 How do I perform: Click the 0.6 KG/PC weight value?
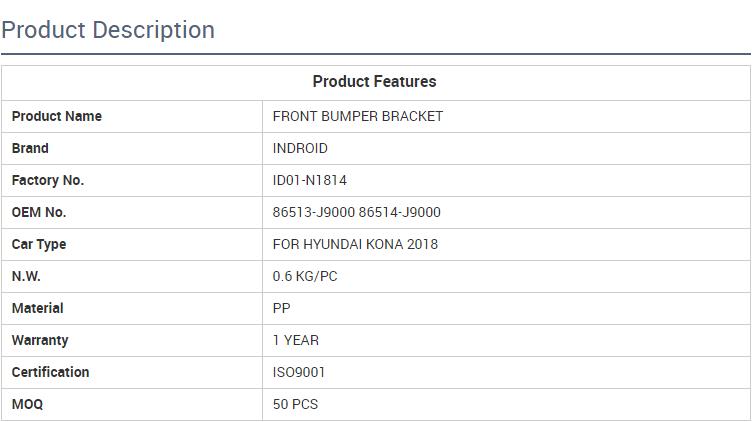tap(305, 276)
